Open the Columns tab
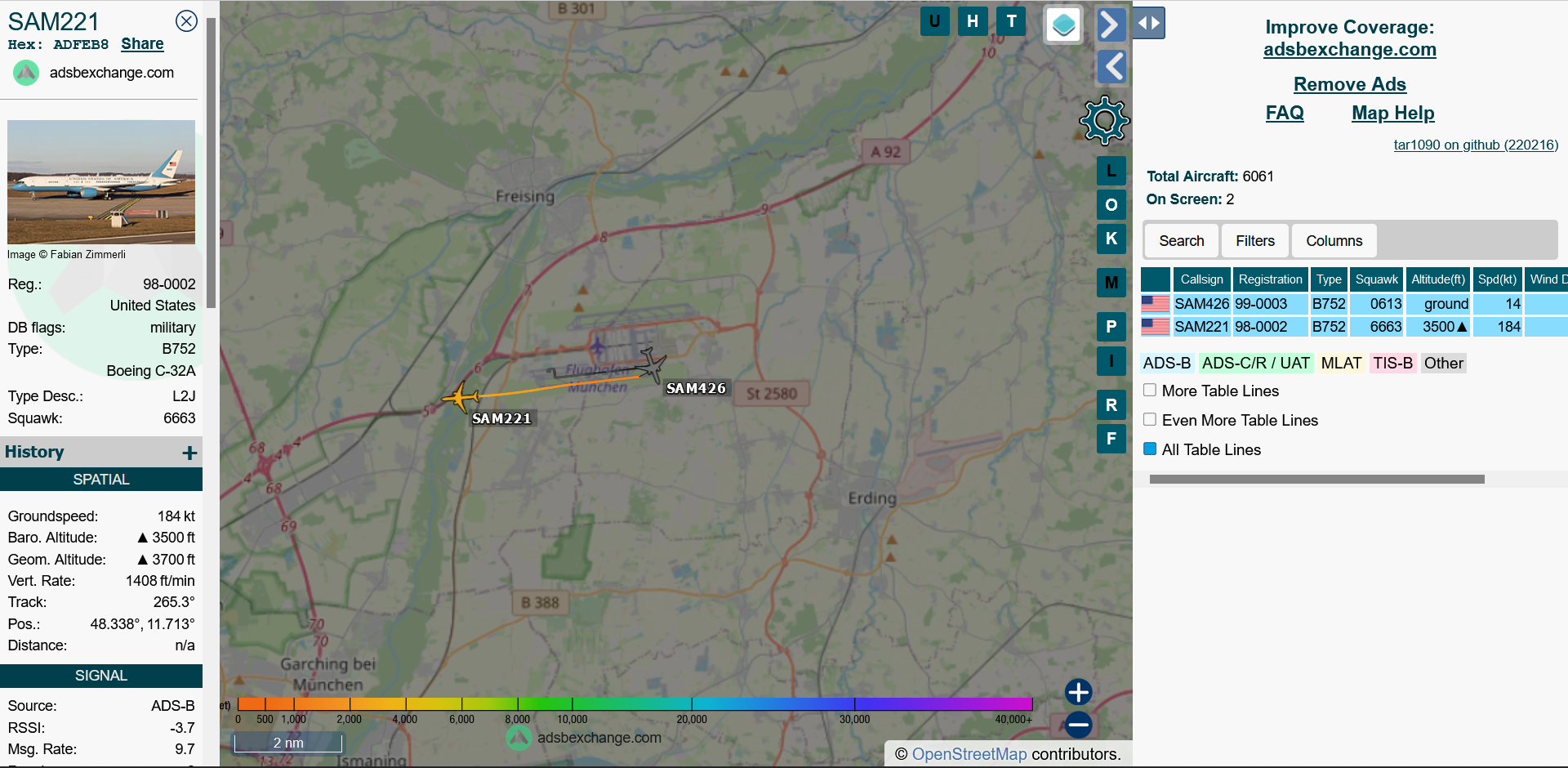The image size is (1568, 768). [1334, 241]
